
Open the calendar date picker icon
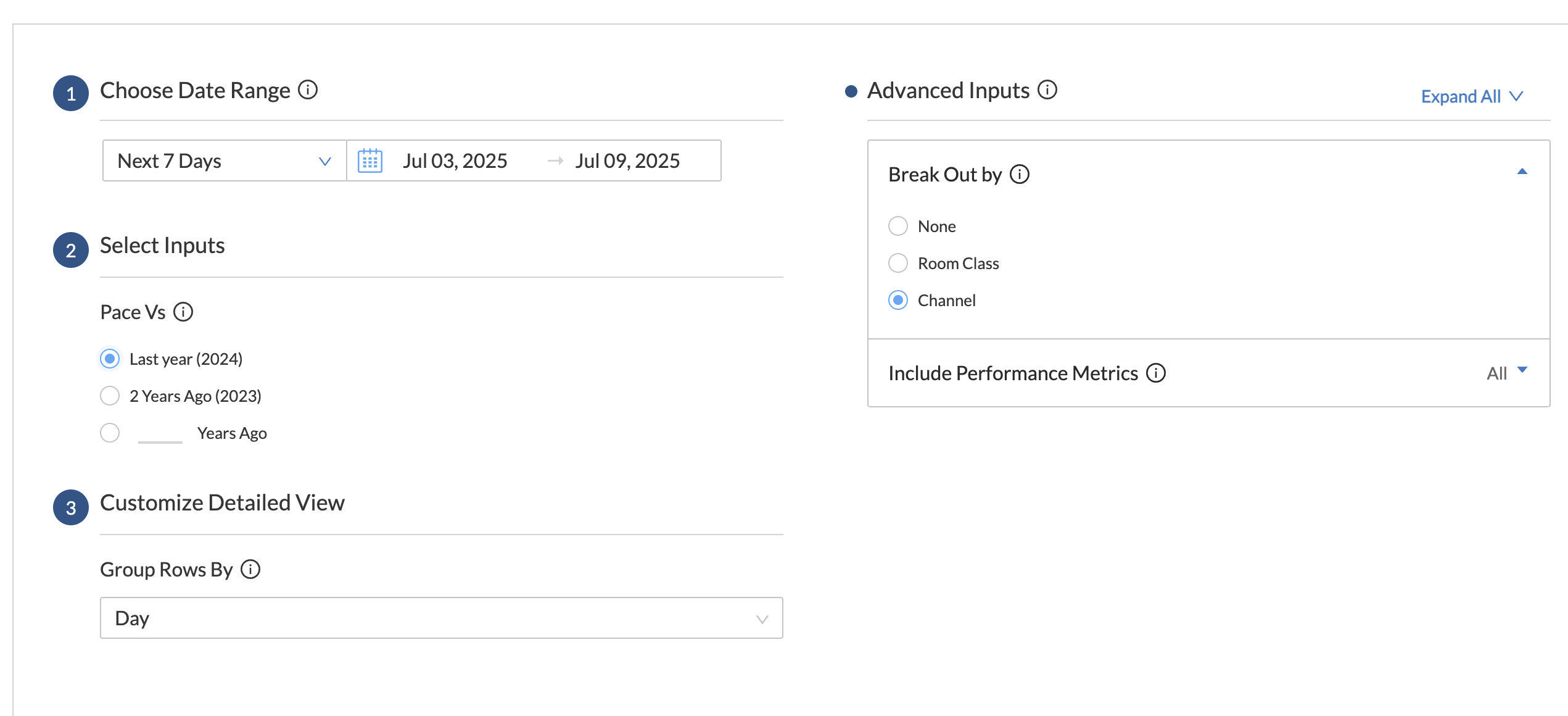tap(370, 161)
